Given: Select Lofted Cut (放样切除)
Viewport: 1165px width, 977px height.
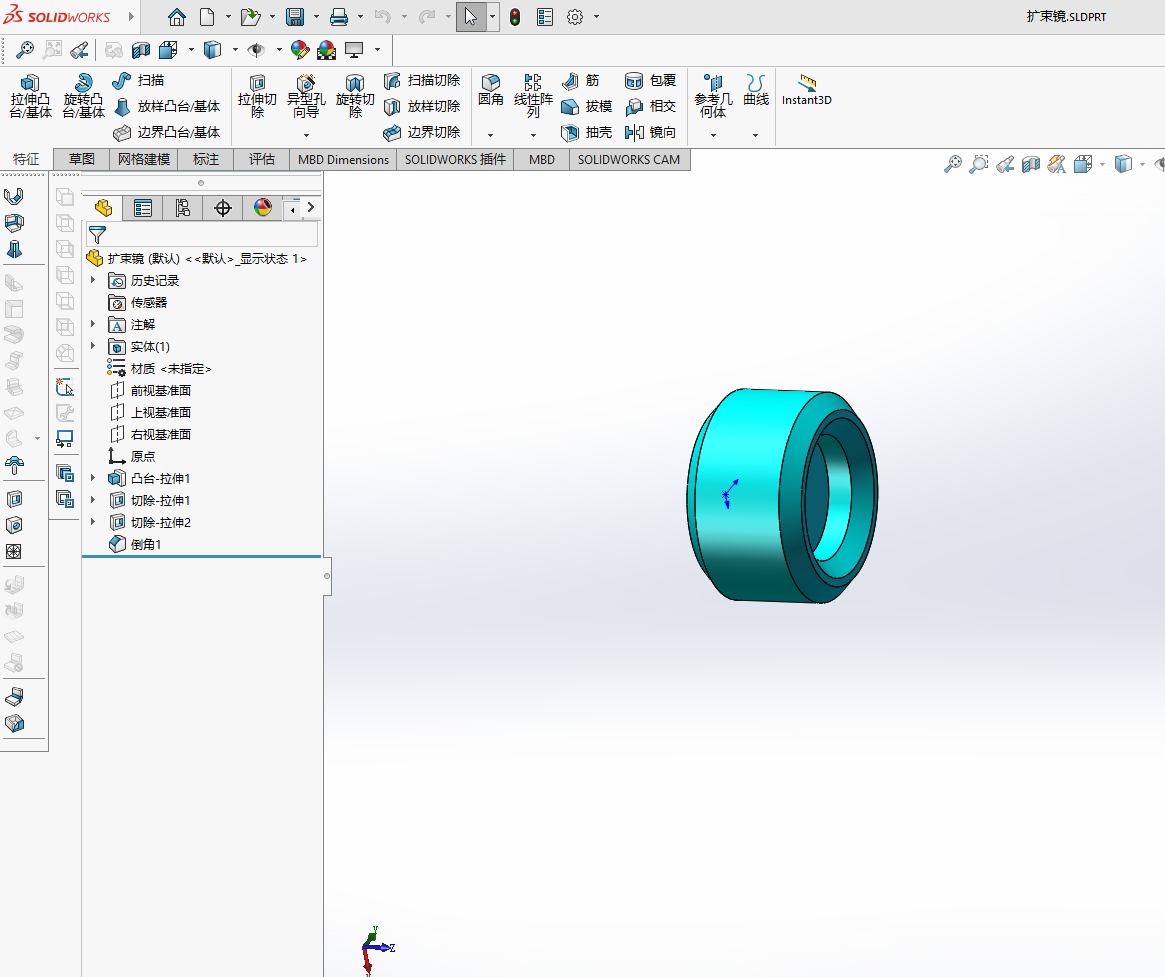Looking at the screenshot, I should tap(422, 106).
